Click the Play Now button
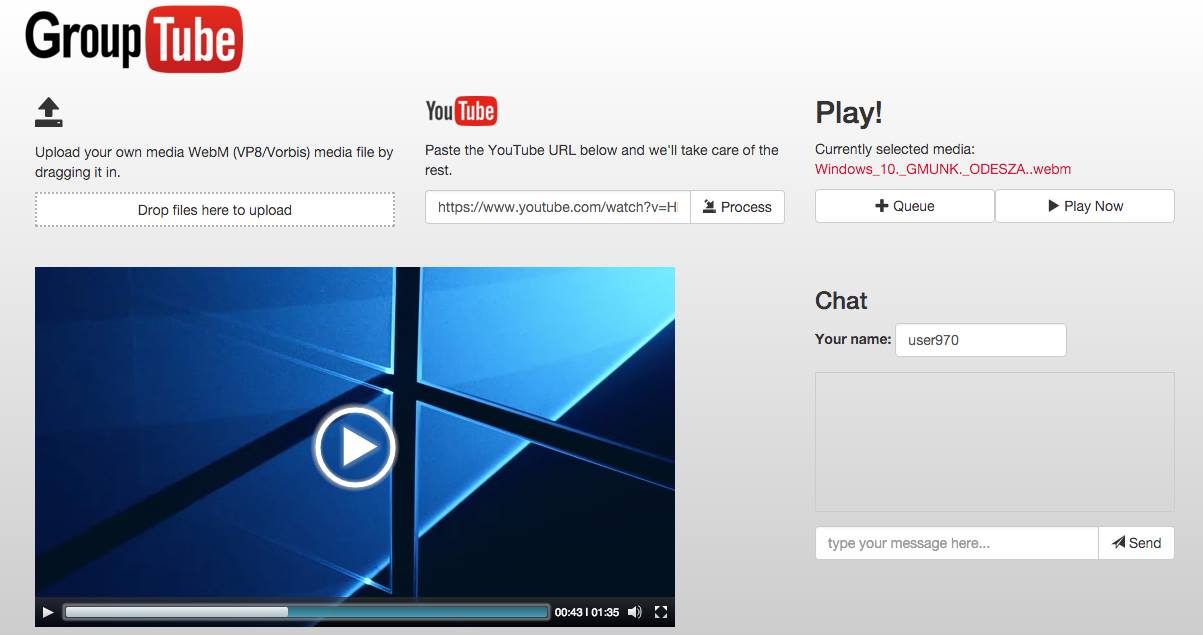The width and height of the screenshot is (1203, 635). pos(1085,206)
